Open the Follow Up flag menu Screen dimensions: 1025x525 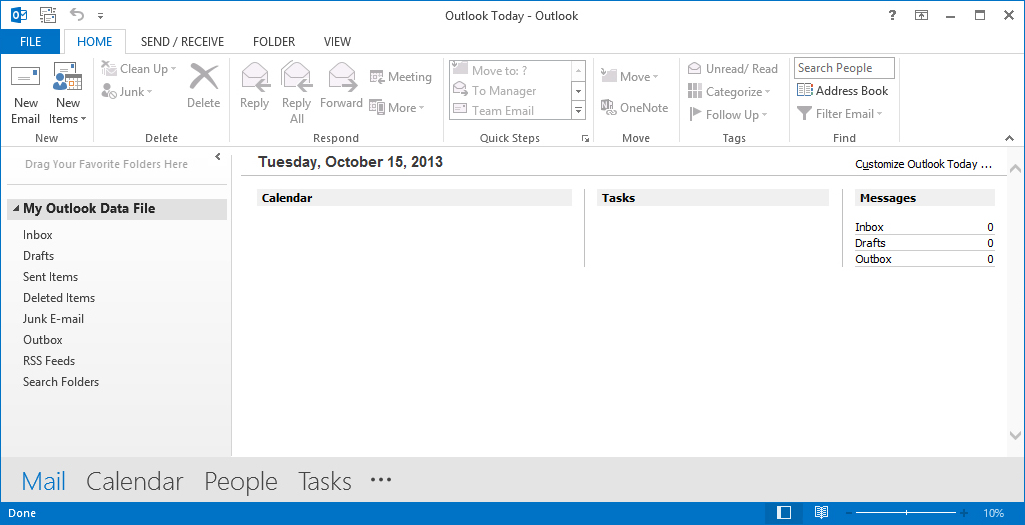(728, 114)
